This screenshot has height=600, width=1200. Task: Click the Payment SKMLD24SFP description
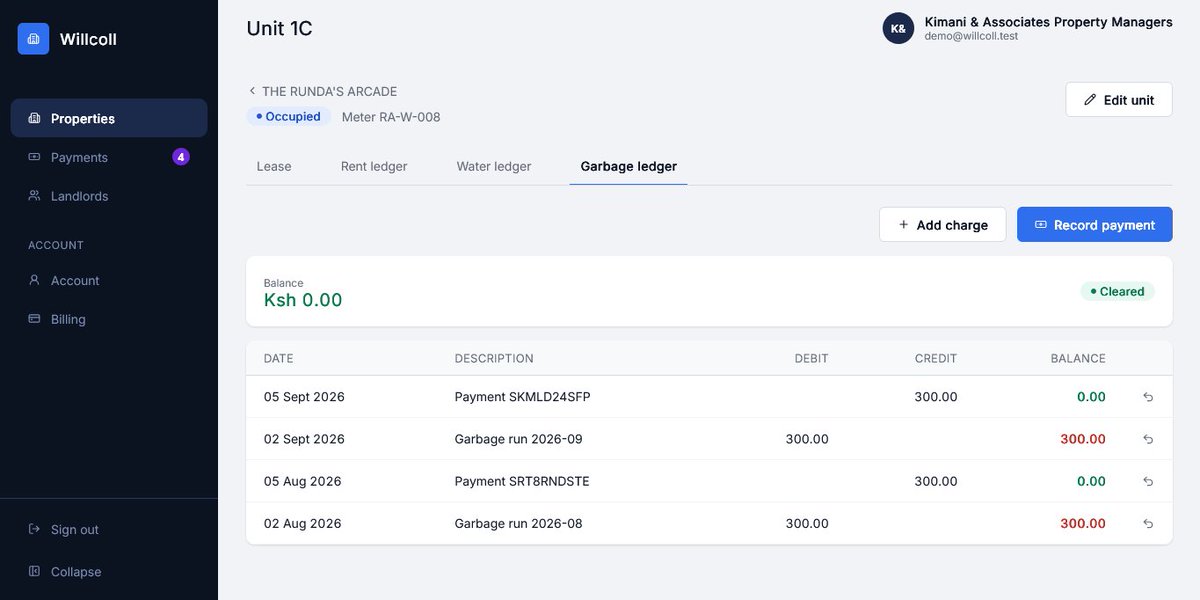tap(523, 397)
